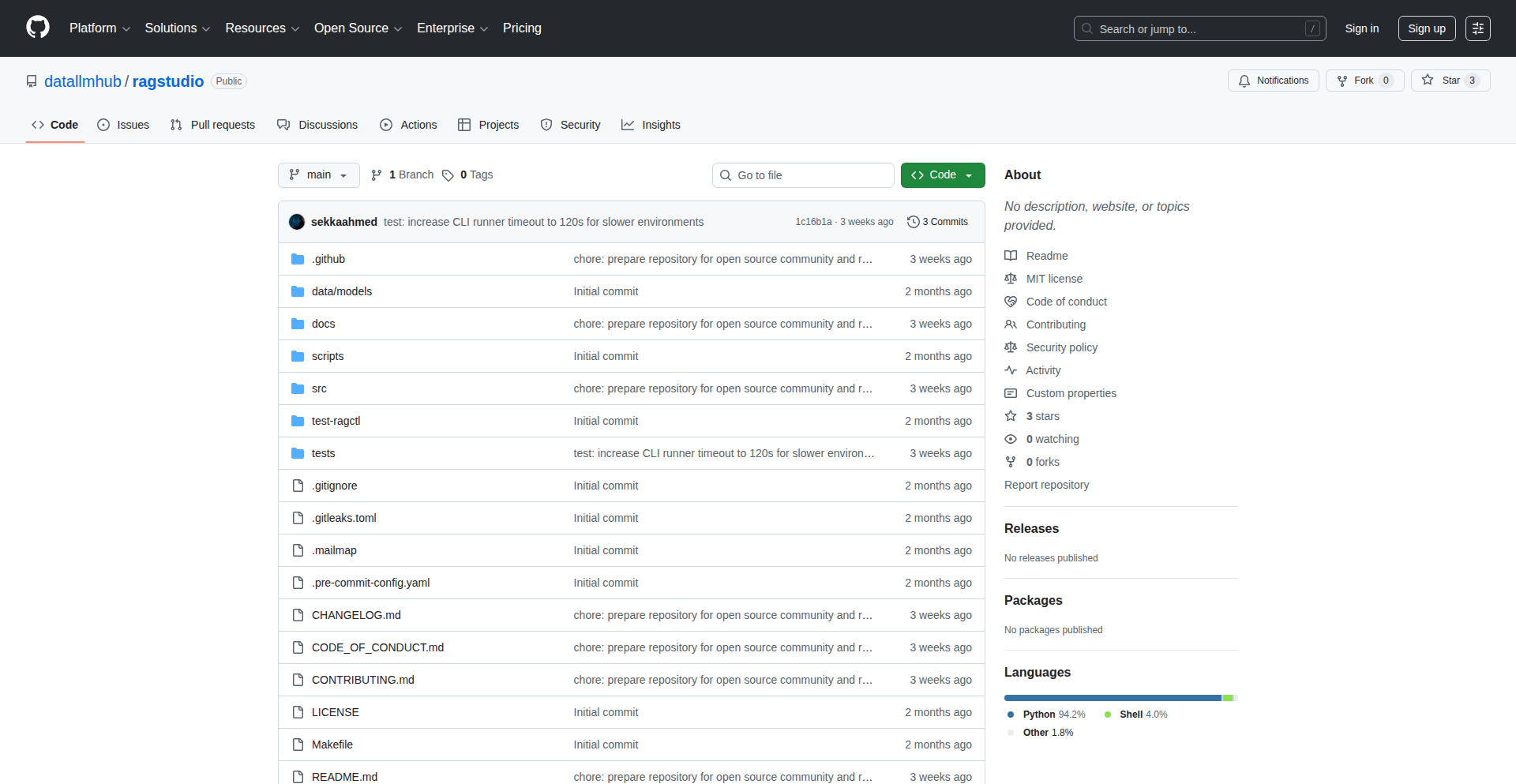Open the Insights tab
This screenshot has height=784, width=1516.
click(651, 125)
